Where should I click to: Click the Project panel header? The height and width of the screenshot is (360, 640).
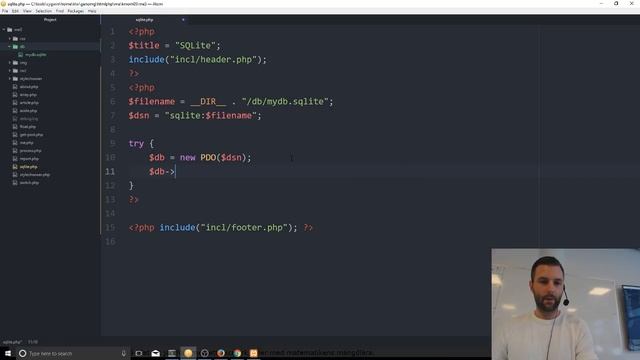(50, 20)
